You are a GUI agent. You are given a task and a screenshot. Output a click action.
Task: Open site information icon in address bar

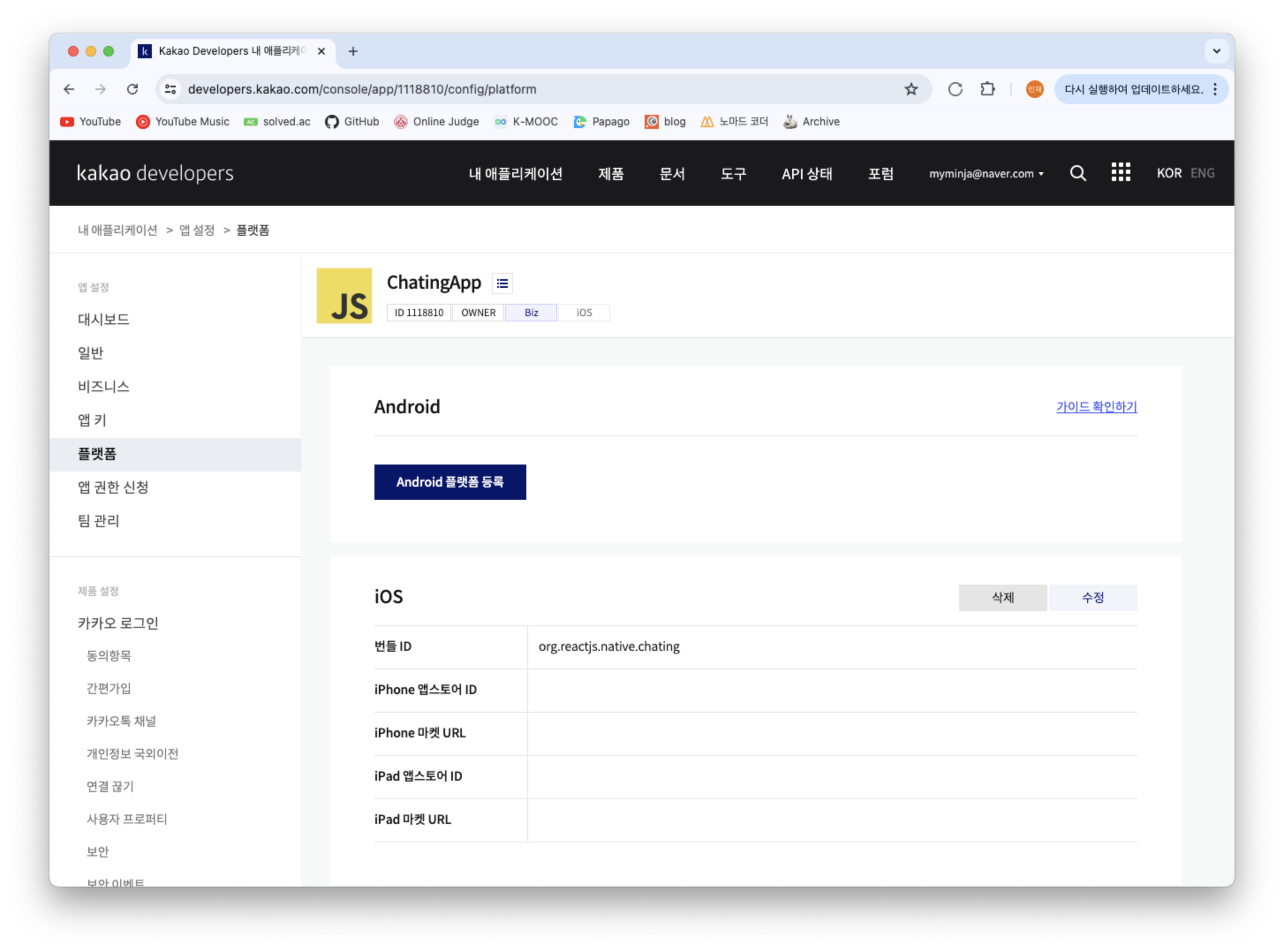click(170, 89)
